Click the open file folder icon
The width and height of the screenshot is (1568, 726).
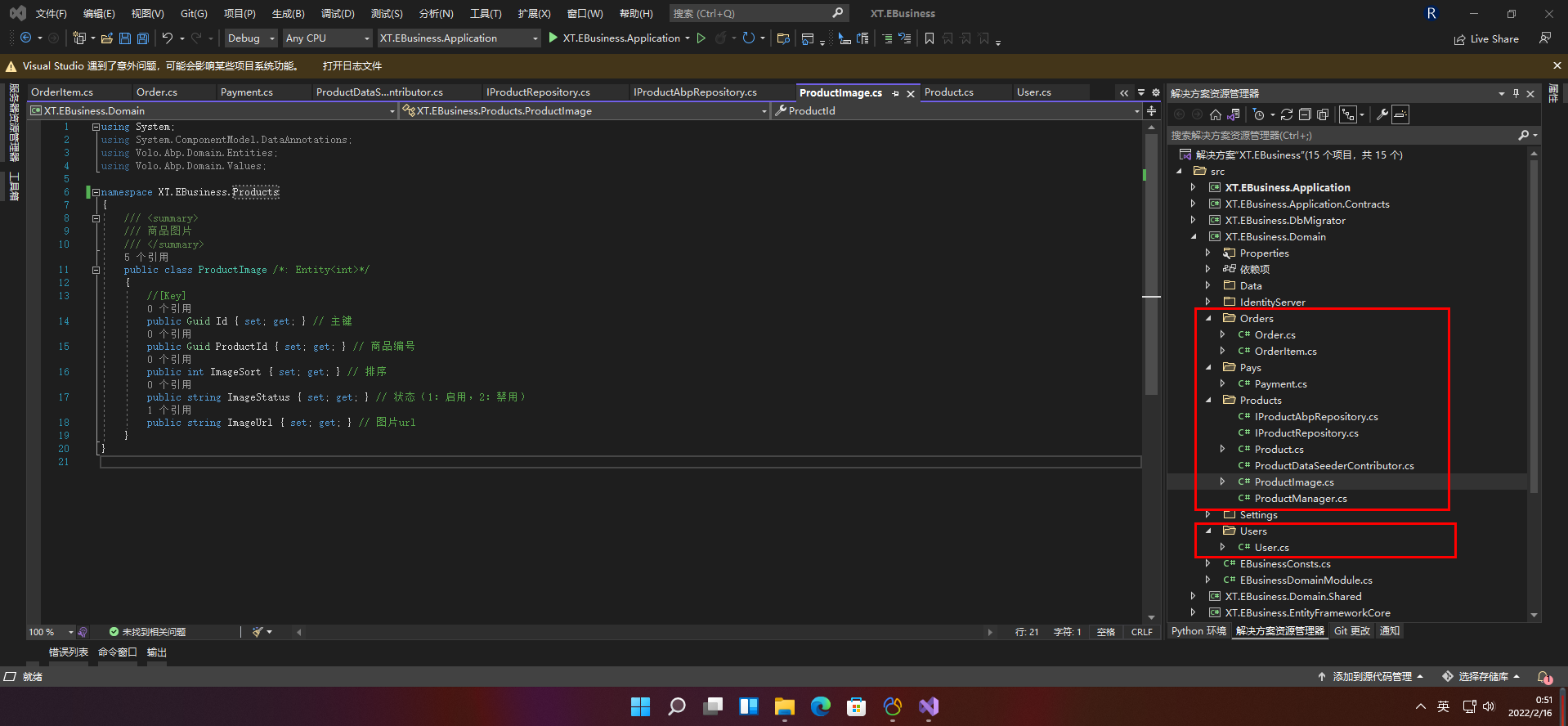click(107, 38)
